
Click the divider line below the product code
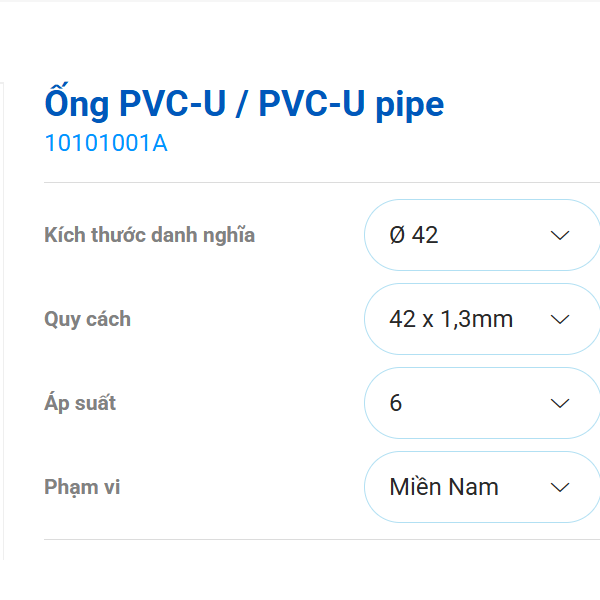coord(320,182)
